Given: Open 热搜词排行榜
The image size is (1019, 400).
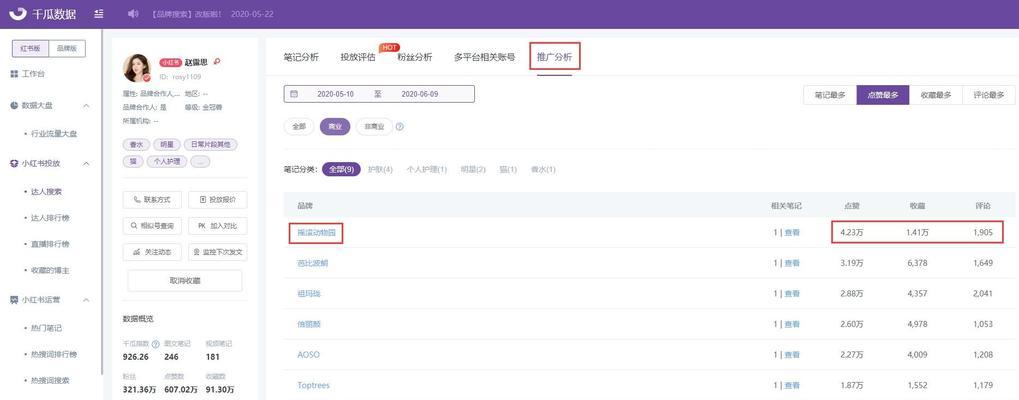Looking at the screenshot, I should (55, 355).
